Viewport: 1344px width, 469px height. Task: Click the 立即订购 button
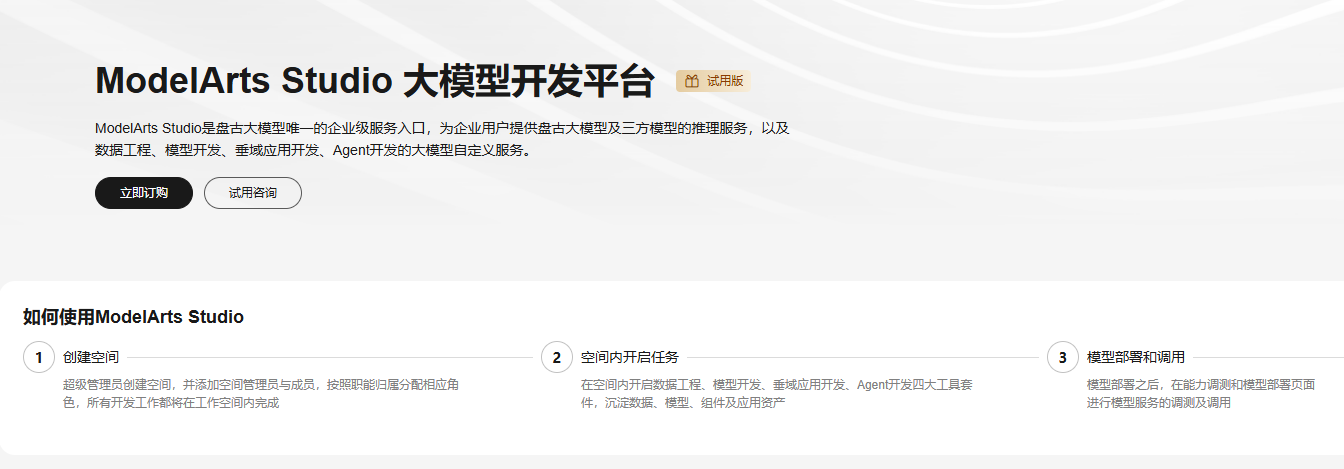(144, 193)
